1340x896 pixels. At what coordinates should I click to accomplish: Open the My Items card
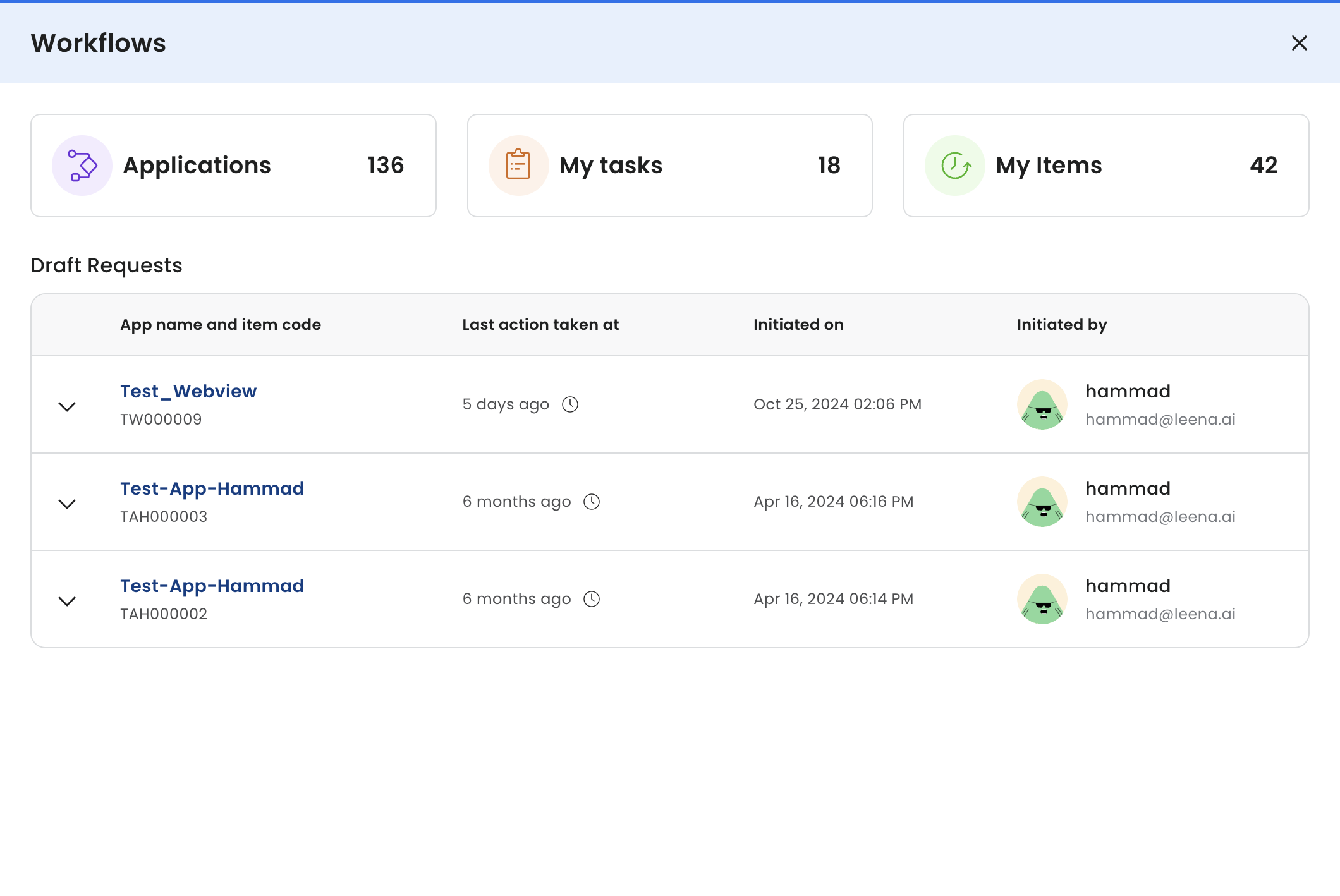click(x=1105, y=166)
